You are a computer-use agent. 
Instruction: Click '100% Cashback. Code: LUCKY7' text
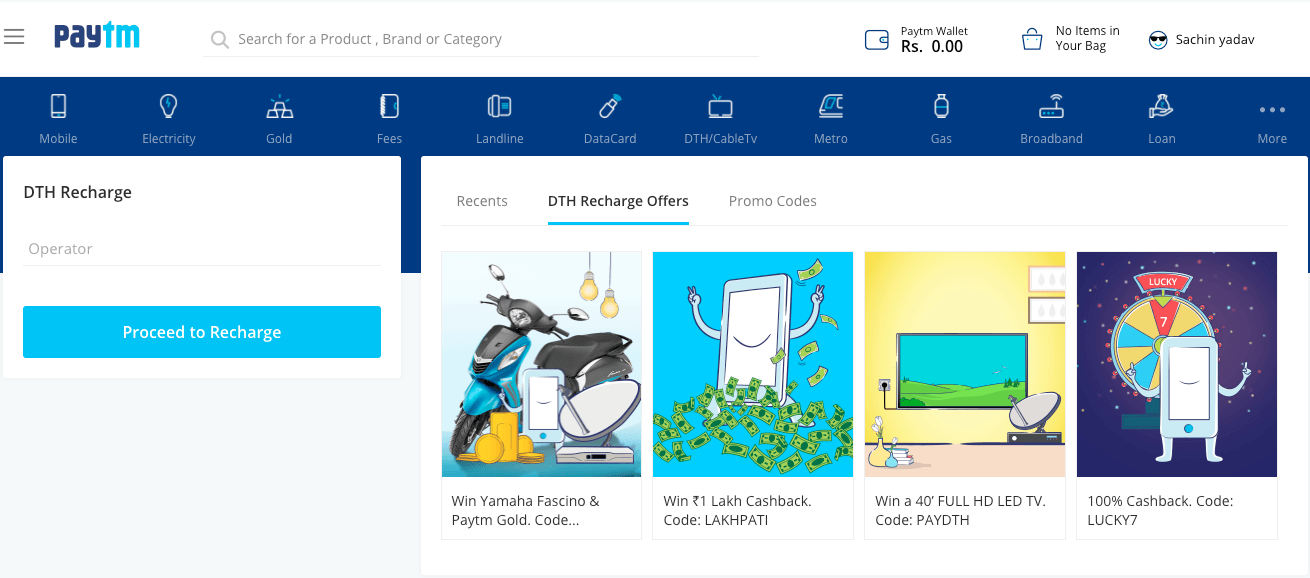coord(1160,510)
